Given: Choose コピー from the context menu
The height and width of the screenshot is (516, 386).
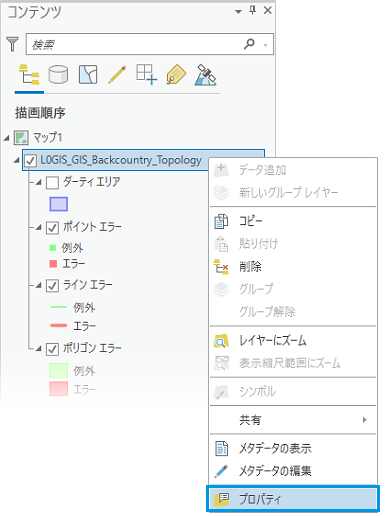Looking at the screenshot, I should [293, 221].
